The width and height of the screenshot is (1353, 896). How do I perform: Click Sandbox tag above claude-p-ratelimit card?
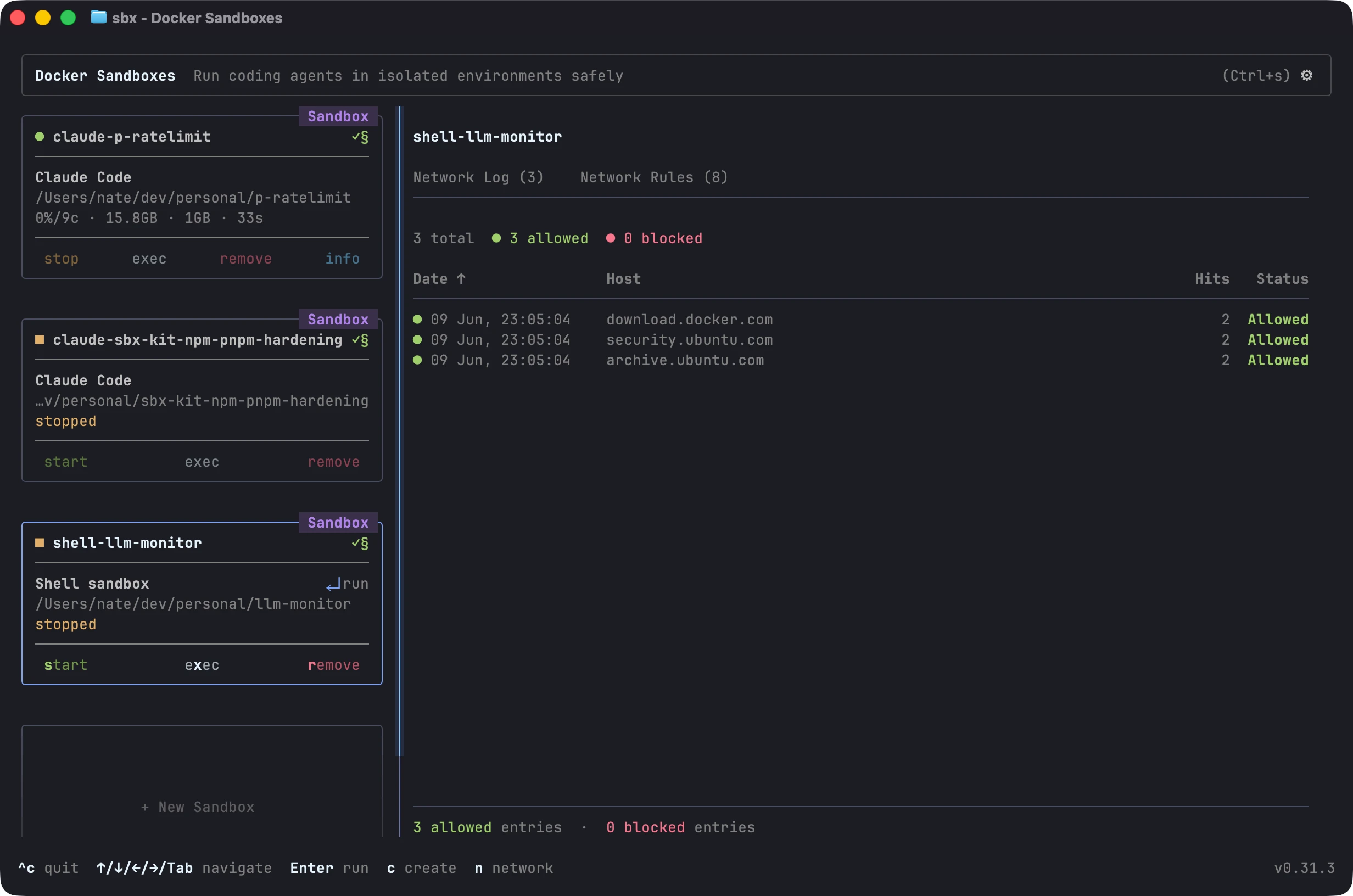coord(338,116)
